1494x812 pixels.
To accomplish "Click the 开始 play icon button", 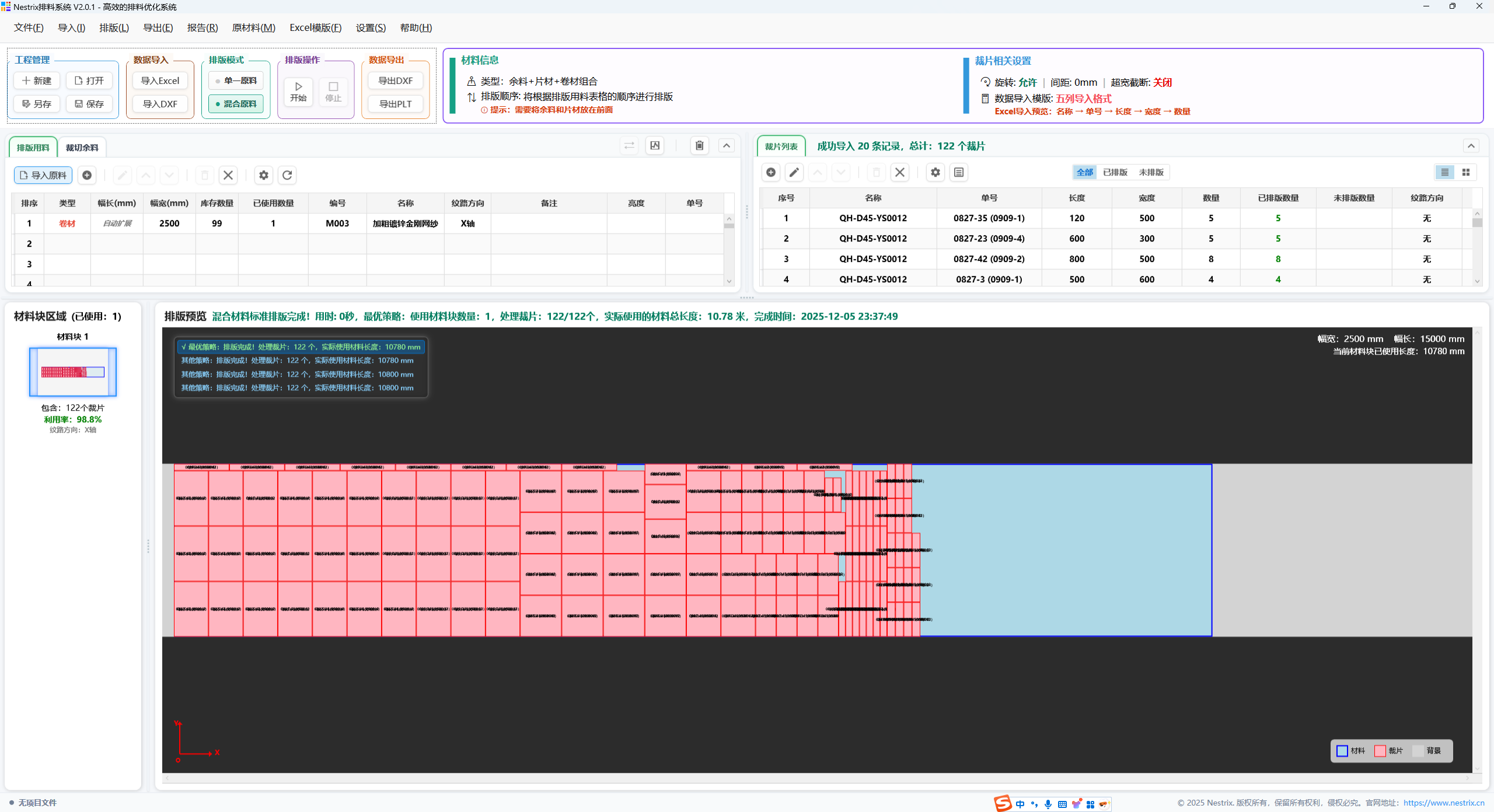I will [298, 92].
